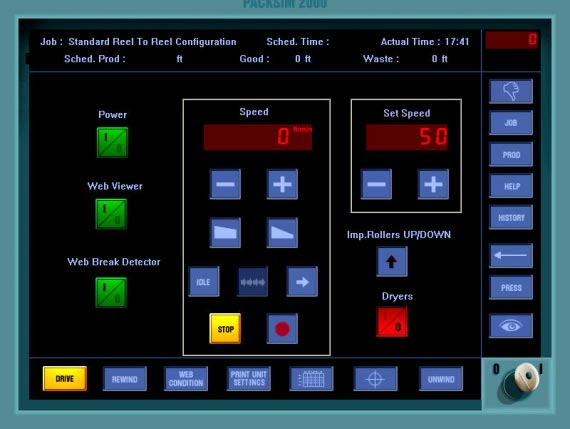570x429 pixels.
Task: Click the yellow STOP button
Action: (225, 329)
